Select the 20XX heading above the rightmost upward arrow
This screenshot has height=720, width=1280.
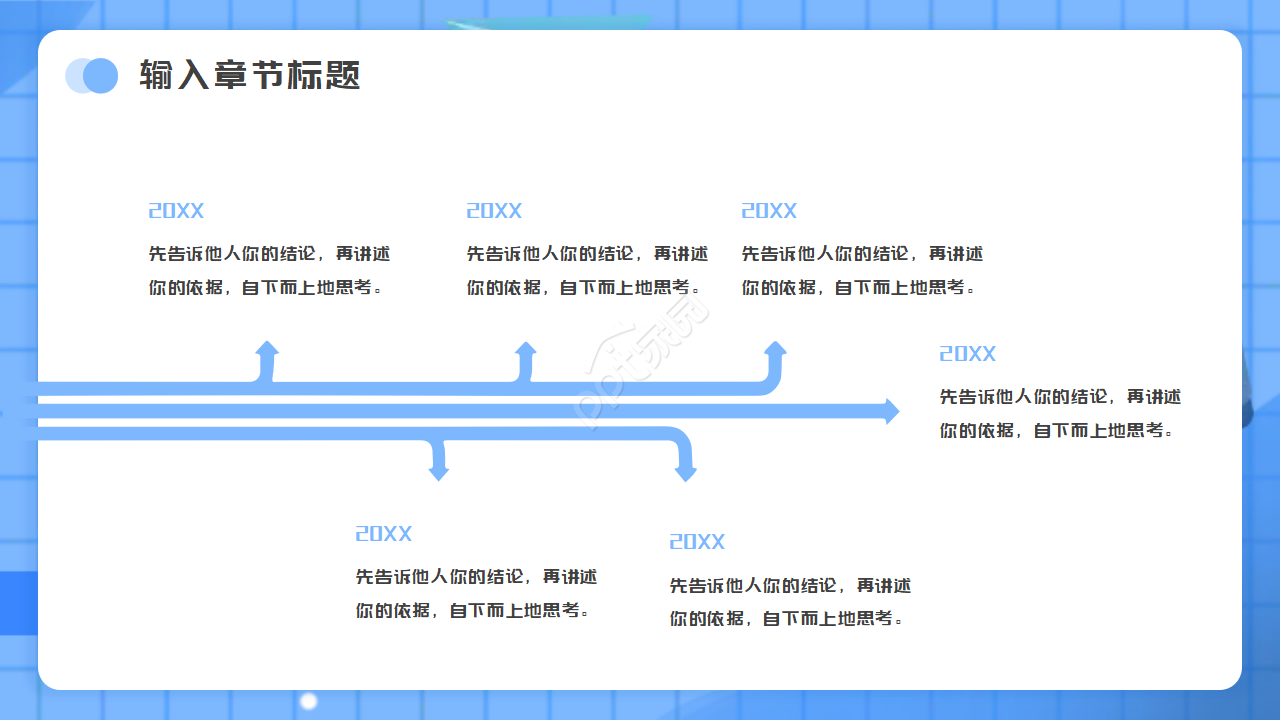[x=769, y=211]
